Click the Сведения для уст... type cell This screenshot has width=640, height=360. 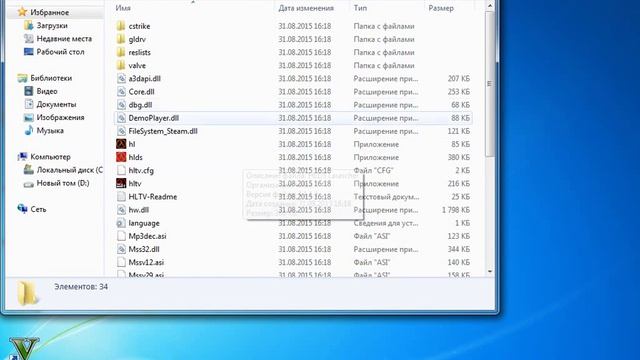(x=386, y=223)
